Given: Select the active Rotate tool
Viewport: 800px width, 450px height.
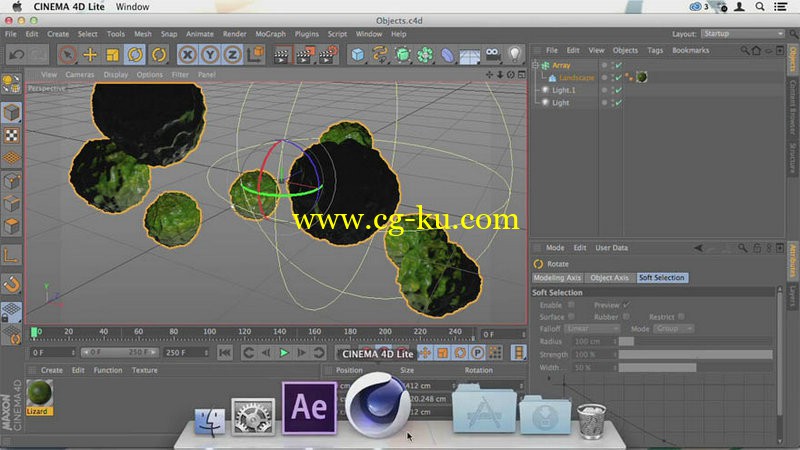Looking at the screenshot, I should click(135, 55).
